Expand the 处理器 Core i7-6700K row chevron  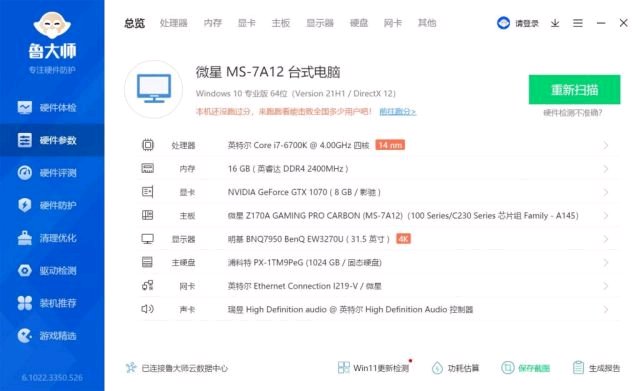(x=605, y=145)
